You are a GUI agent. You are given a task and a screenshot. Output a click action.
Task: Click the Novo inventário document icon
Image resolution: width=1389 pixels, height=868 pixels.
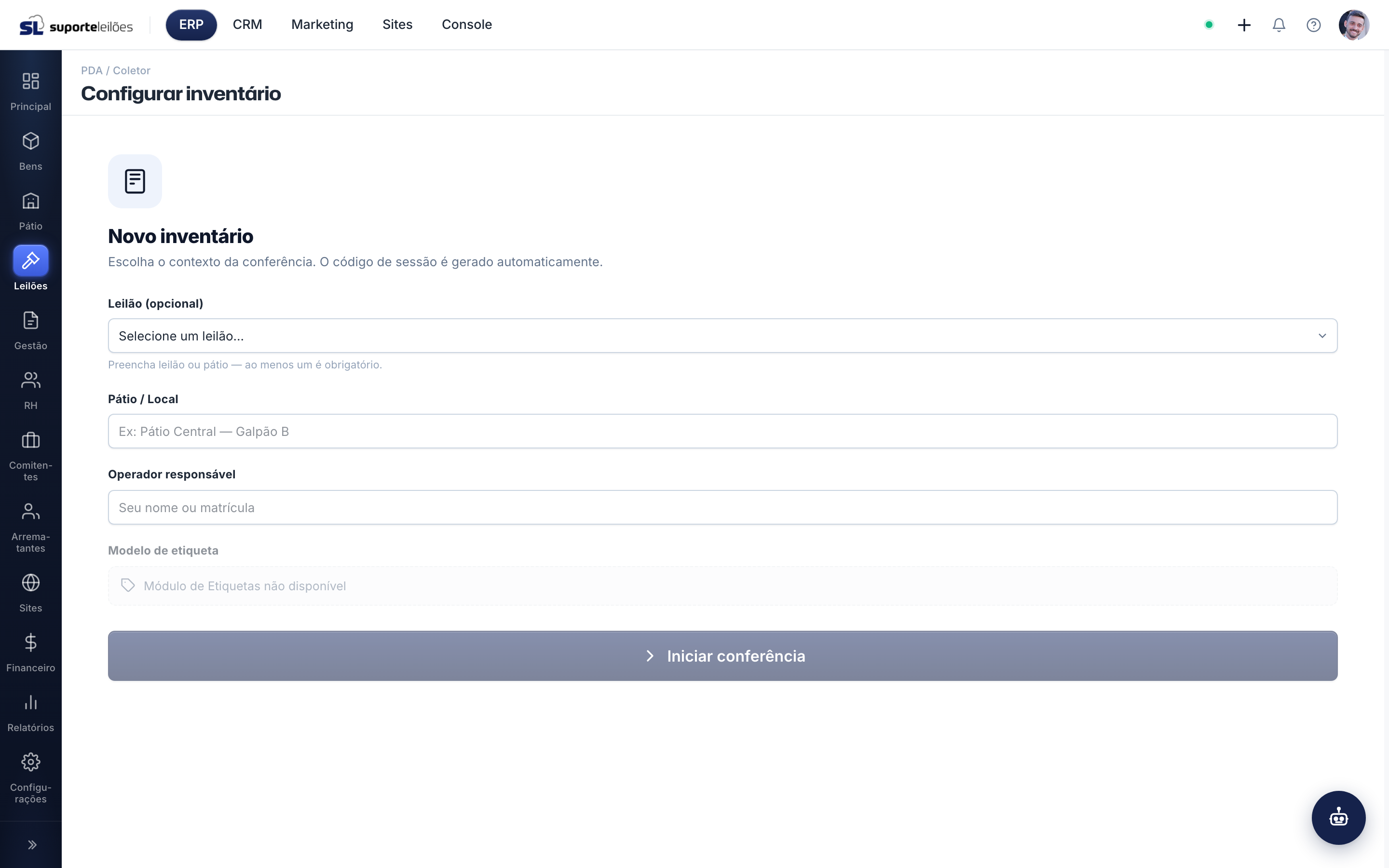click(x=135, y=181)
